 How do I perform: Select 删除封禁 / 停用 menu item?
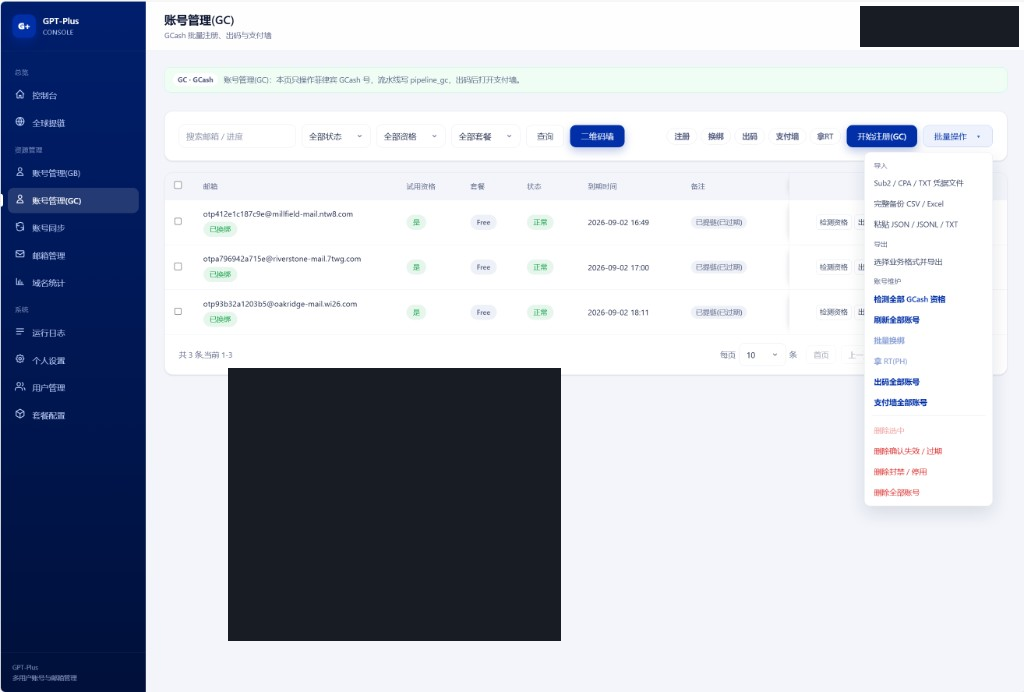(928, 472)
